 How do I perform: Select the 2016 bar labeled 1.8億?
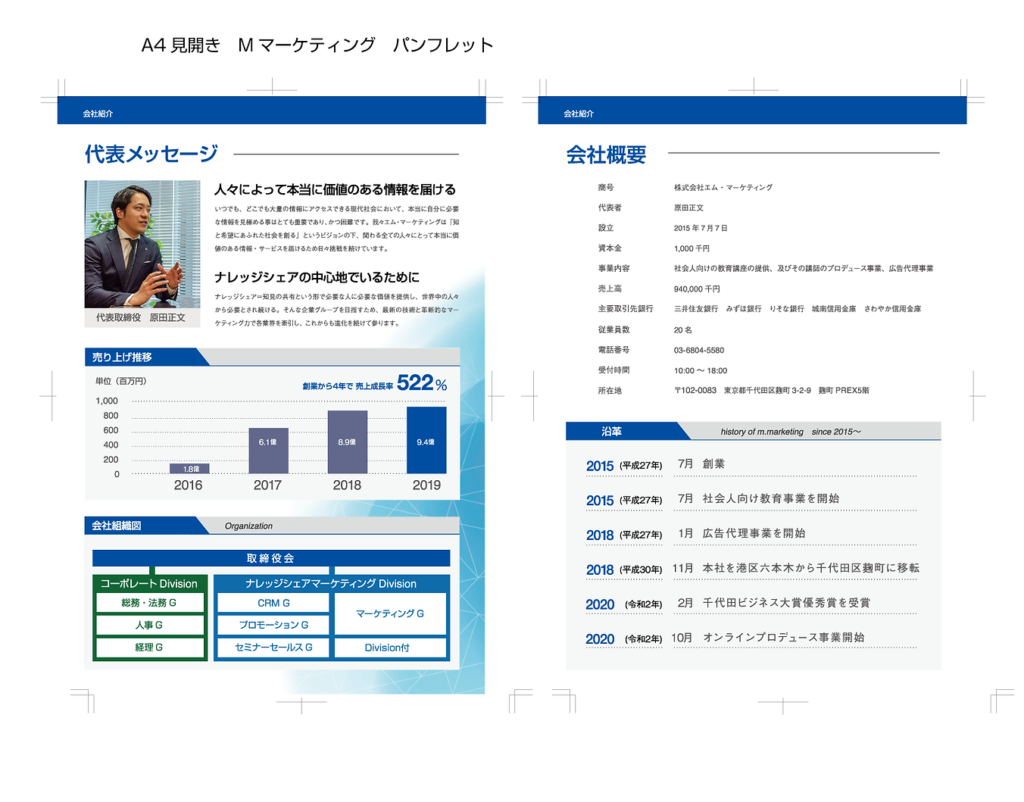click(189, 468)
